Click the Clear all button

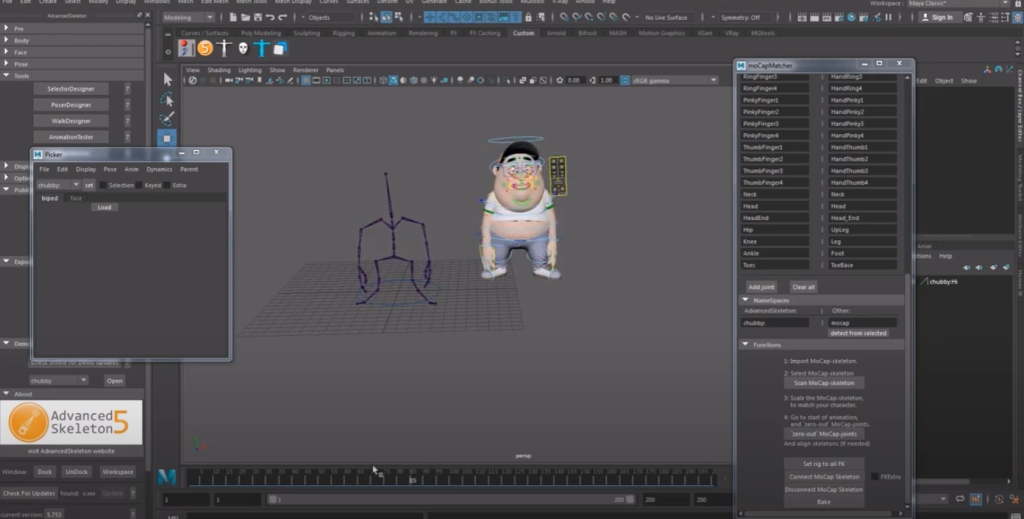coord(803,287)
